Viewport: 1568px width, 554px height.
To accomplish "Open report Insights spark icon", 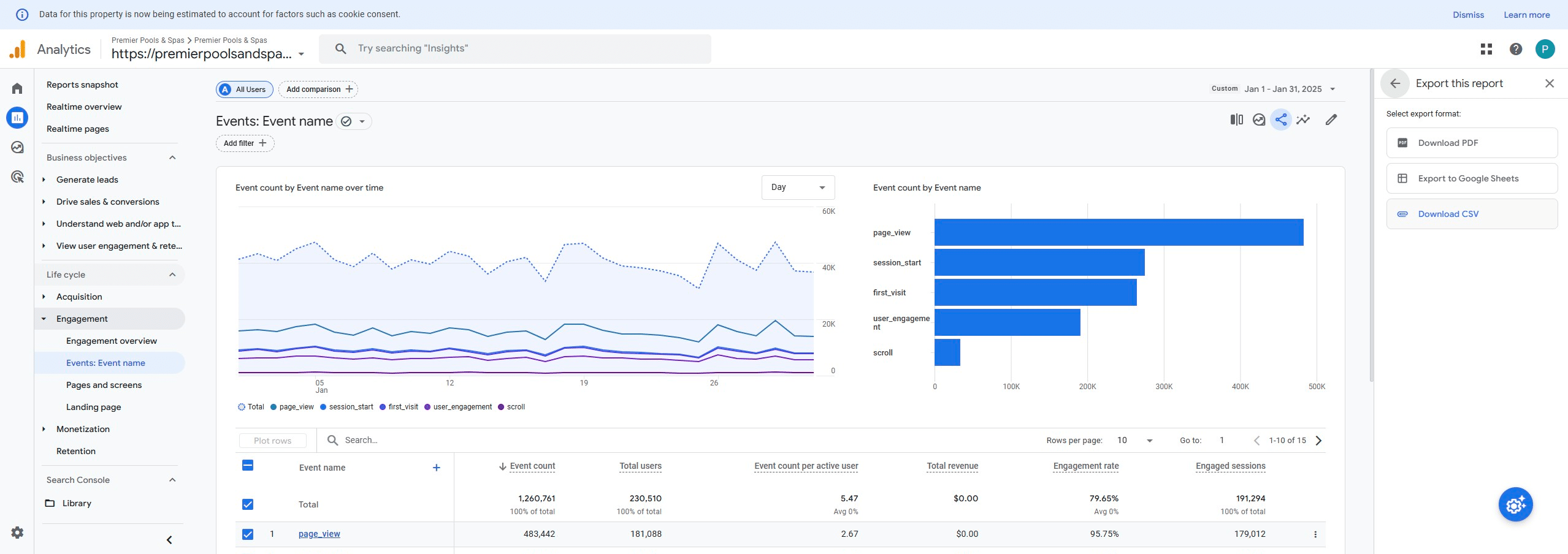I will point(1303,120).
